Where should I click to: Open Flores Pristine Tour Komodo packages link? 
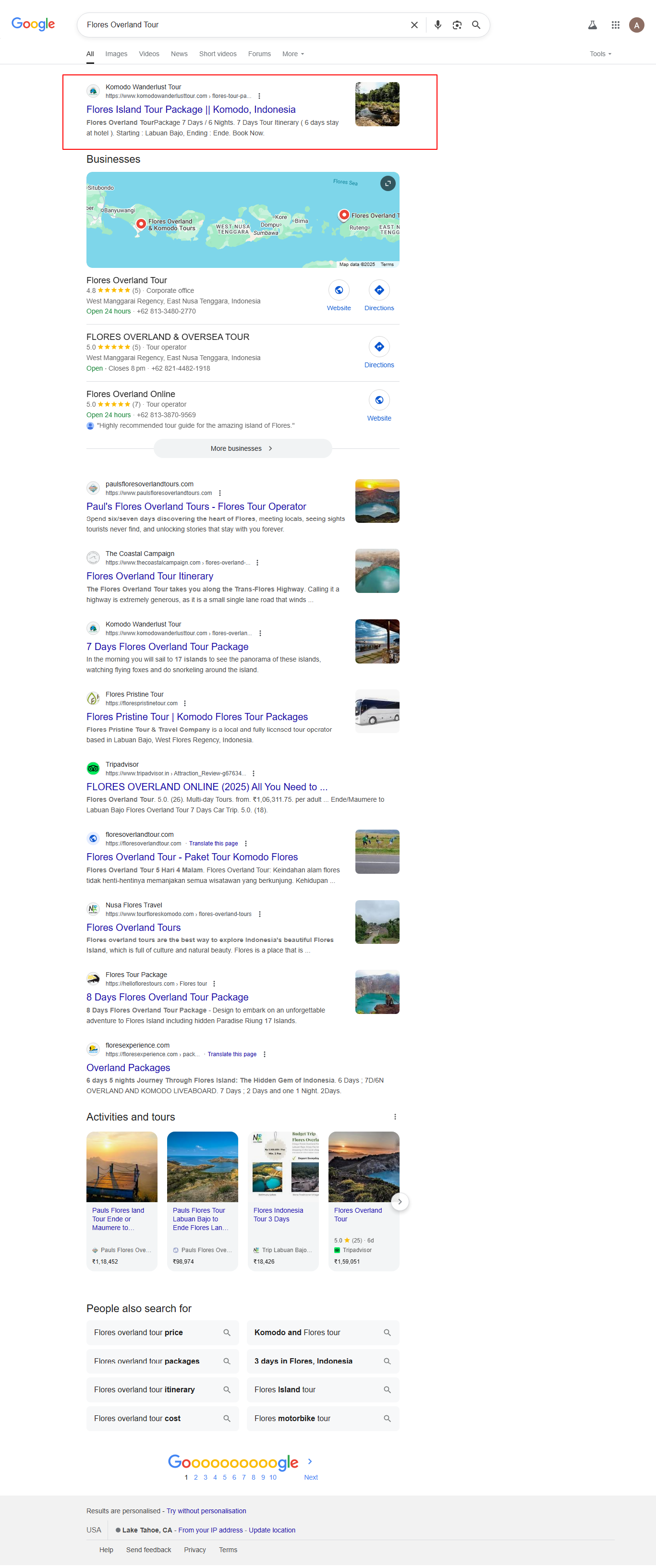click(x=197, y=716)
